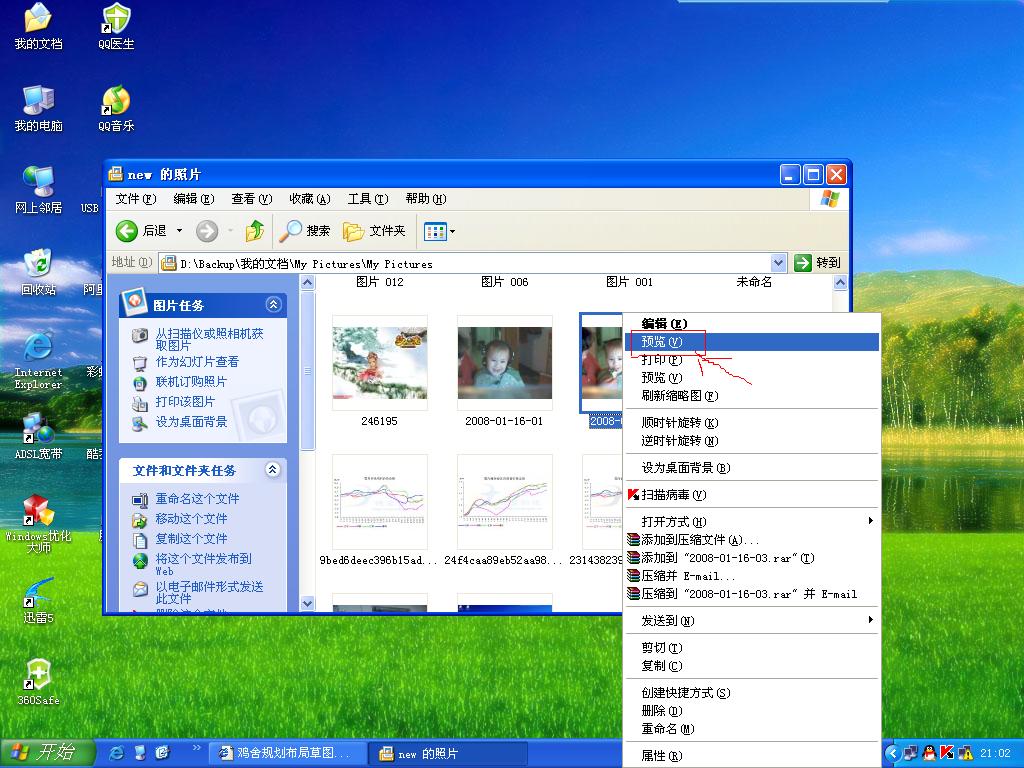Select the 24f4caa89eb52aa98 chart thumbnail
1024x768 pixels.
[x=504, y=502]
